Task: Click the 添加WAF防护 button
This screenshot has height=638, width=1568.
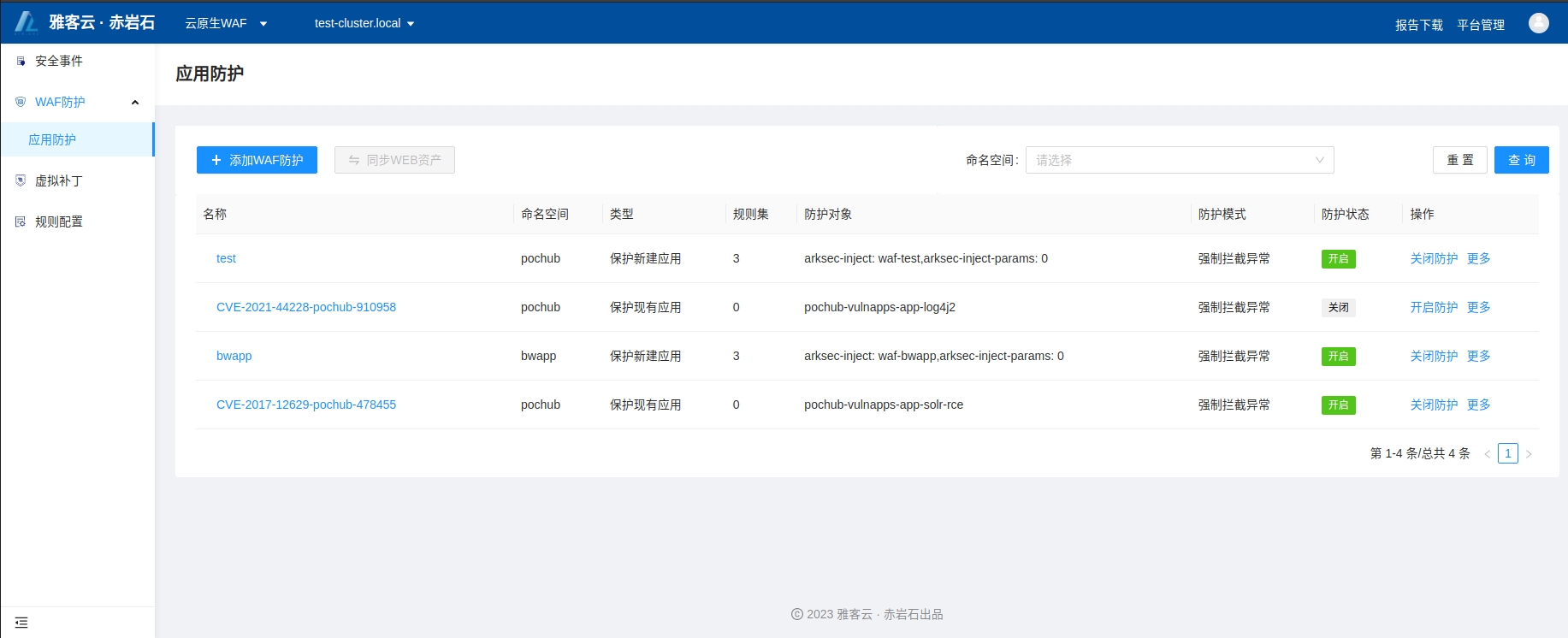Action: [257, 160]
